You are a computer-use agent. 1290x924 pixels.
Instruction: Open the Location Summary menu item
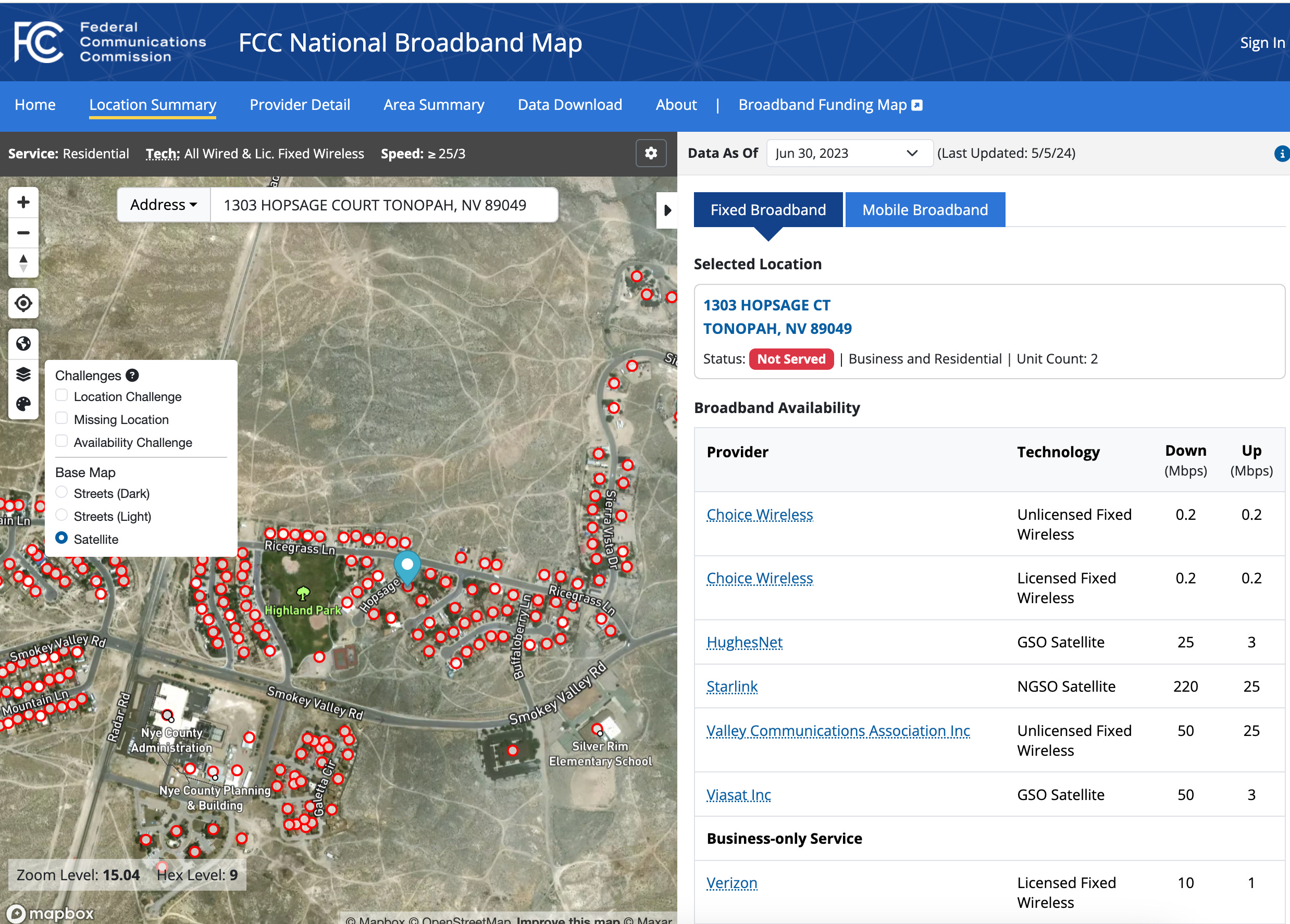pos(153,105)
